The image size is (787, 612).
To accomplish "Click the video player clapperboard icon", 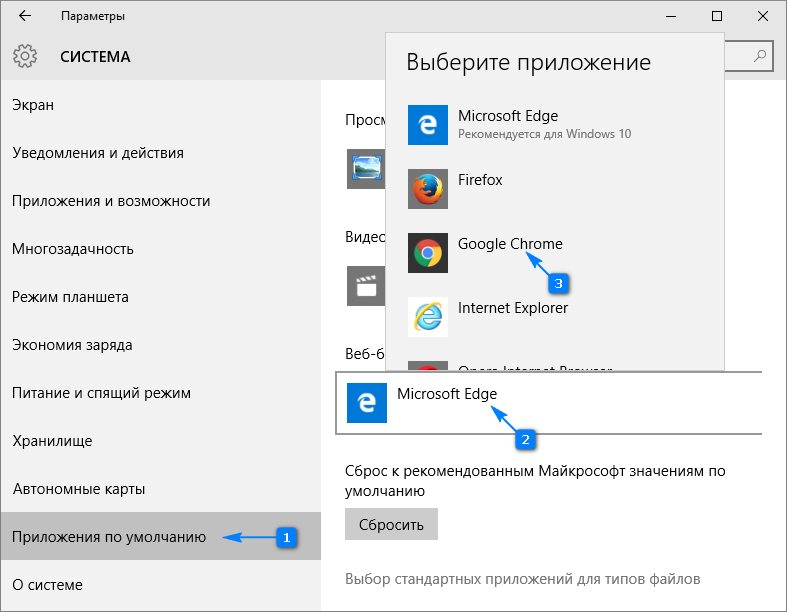I will point(366,285).
